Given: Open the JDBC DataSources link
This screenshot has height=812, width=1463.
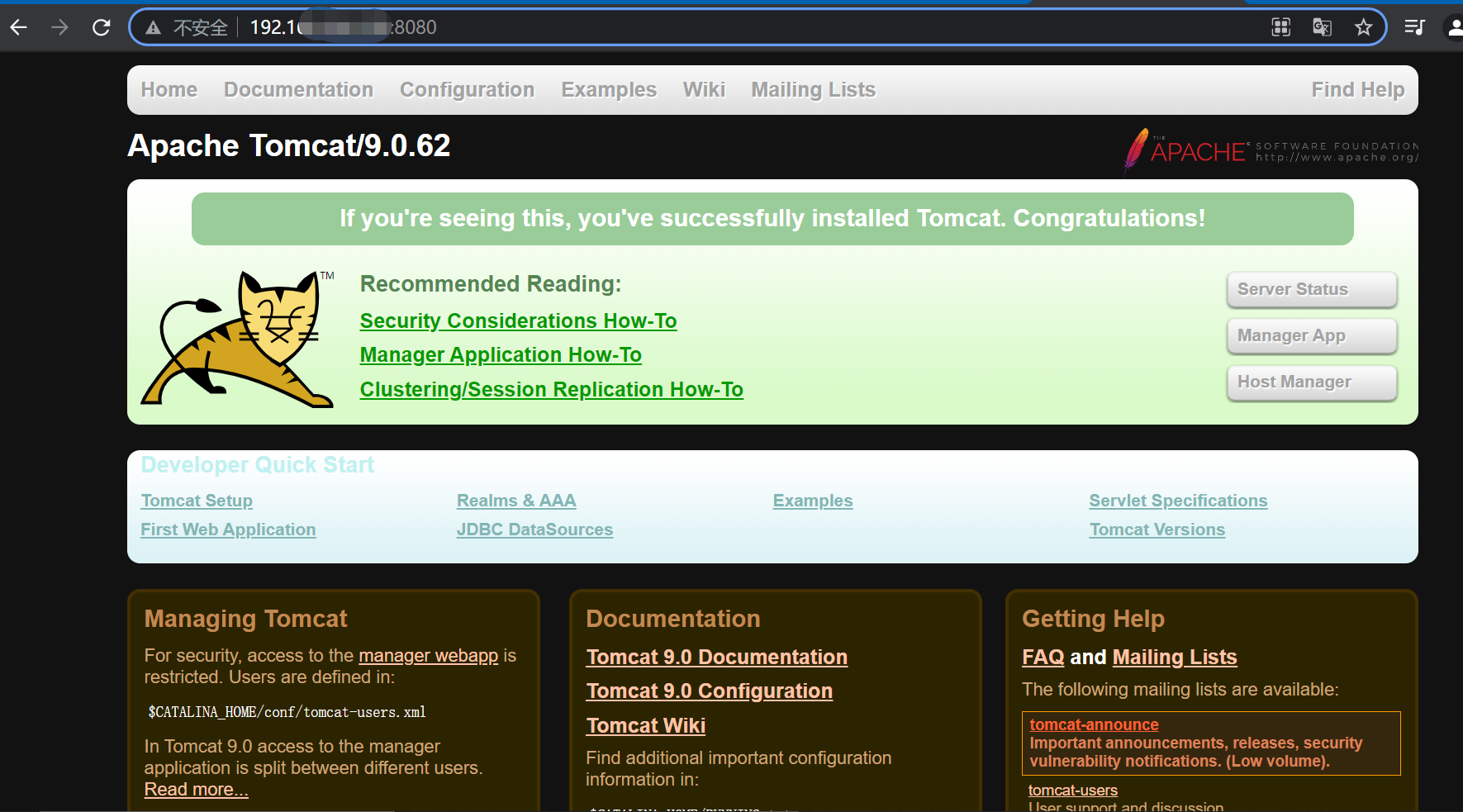Looking at the screenshot, I should [534, 529].
